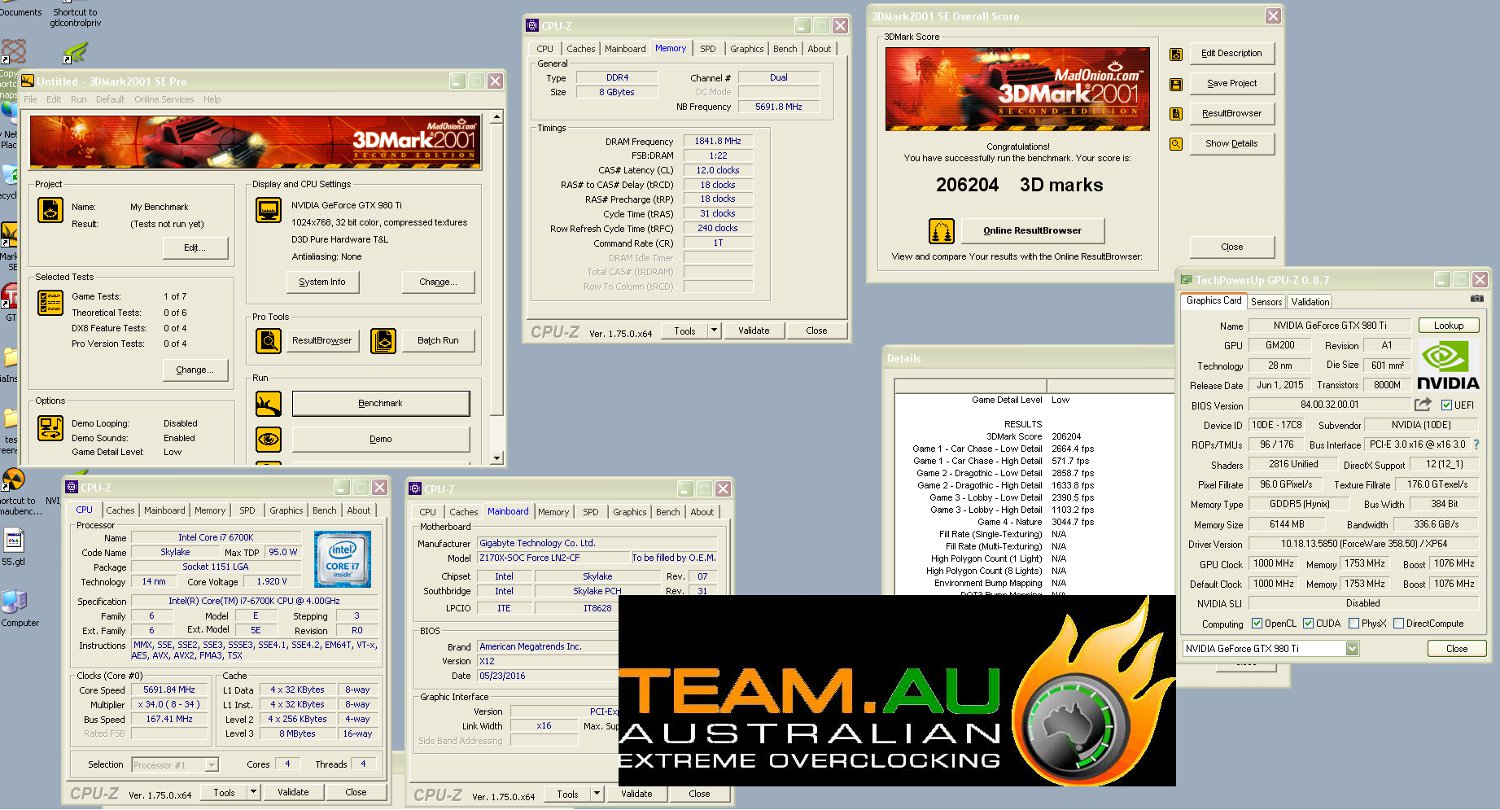This screenshot has width=1500, height=810.
Task: Open the File menu in 3DMark2001
Action: coord(30,100)
